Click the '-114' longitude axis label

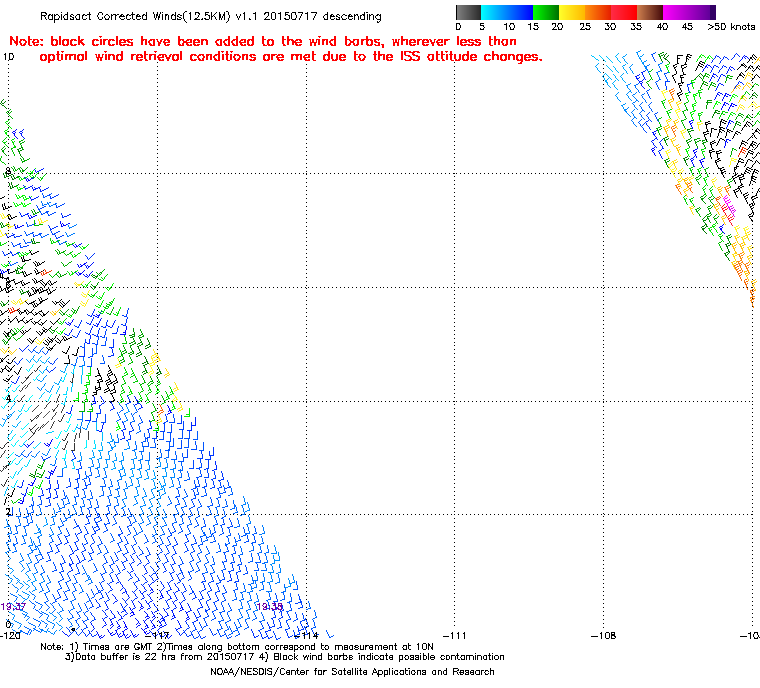[x=307, y=635]
